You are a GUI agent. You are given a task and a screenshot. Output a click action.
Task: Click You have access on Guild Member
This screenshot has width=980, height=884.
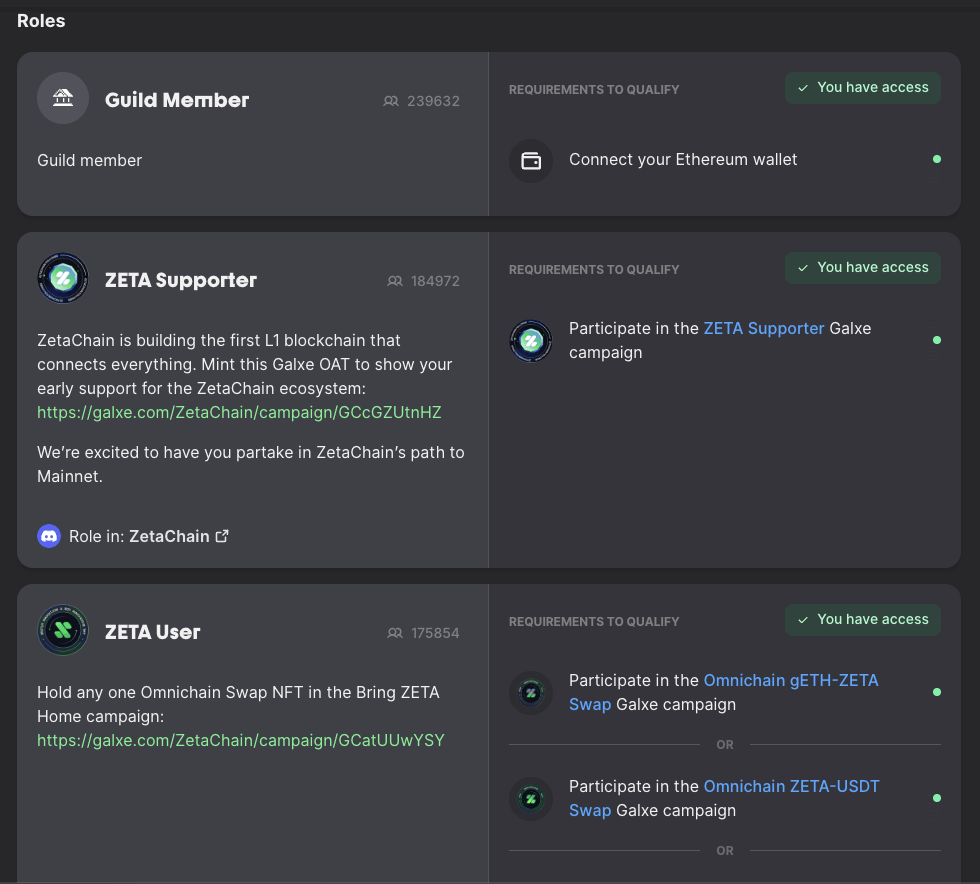pyautogui.click(x=862, y=87)
